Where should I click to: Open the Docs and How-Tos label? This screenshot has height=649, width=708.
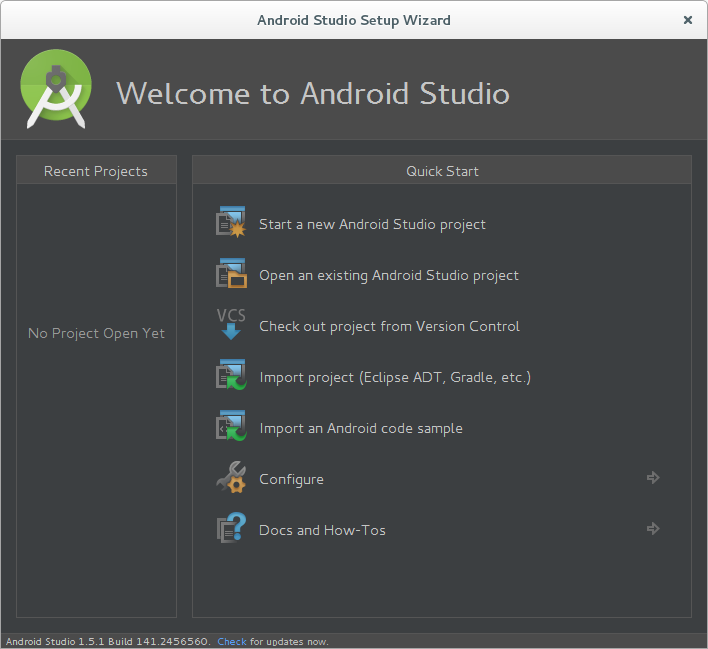pos(322,530)
